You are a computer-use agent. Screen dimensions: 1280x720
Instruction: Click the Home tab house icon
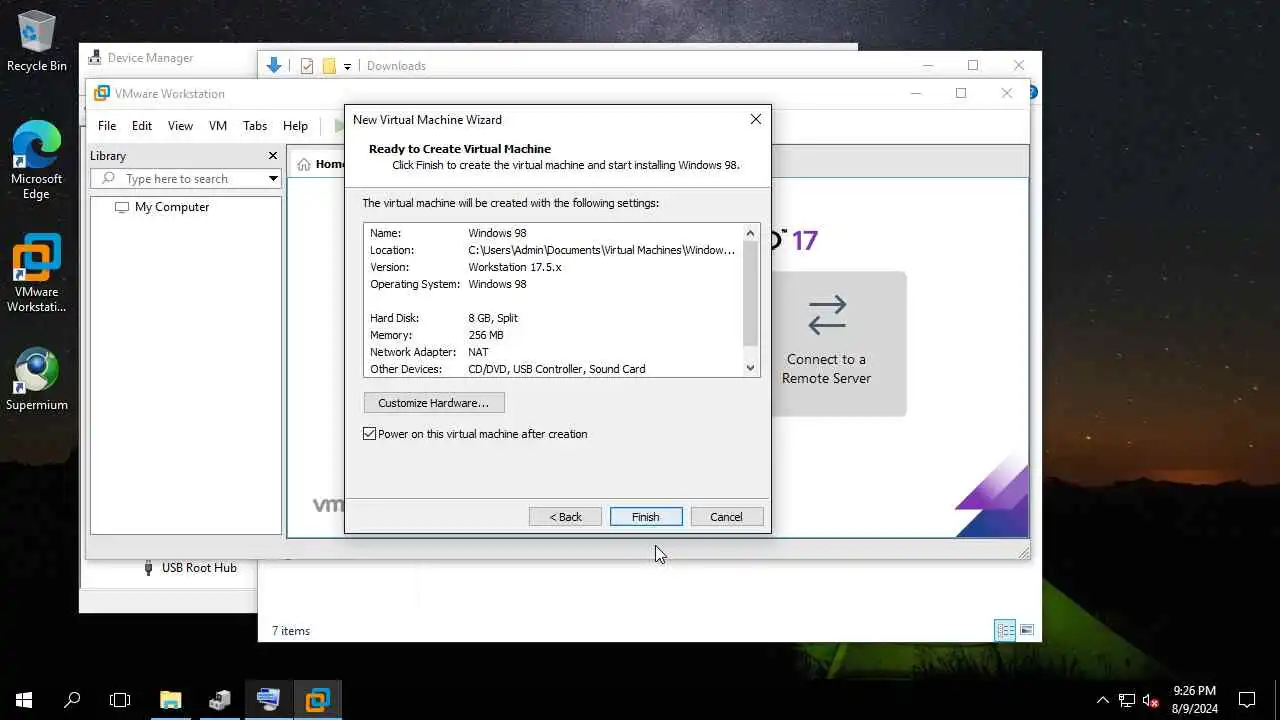click(x=304, y=164)
